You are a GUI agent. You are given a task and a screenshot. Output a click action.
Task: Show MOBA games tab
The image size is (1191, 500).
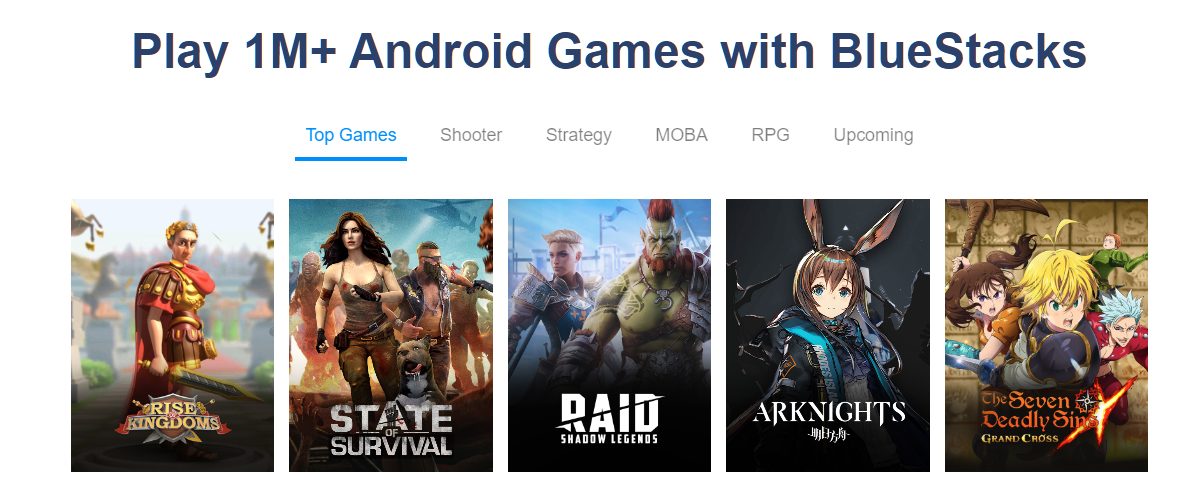pos(681,135)
